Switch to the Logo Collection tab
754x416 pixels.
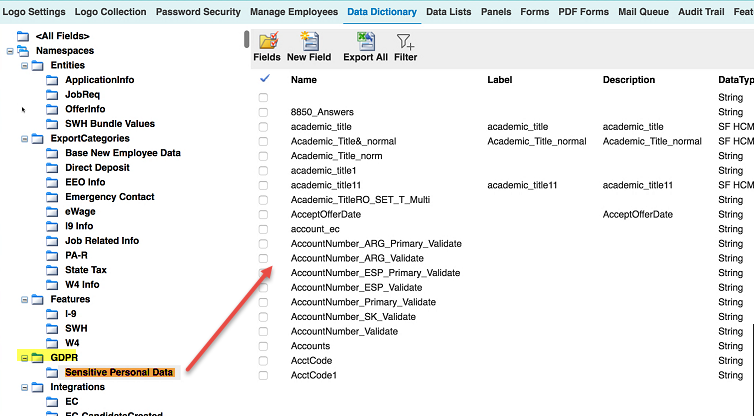click(110, 12)
